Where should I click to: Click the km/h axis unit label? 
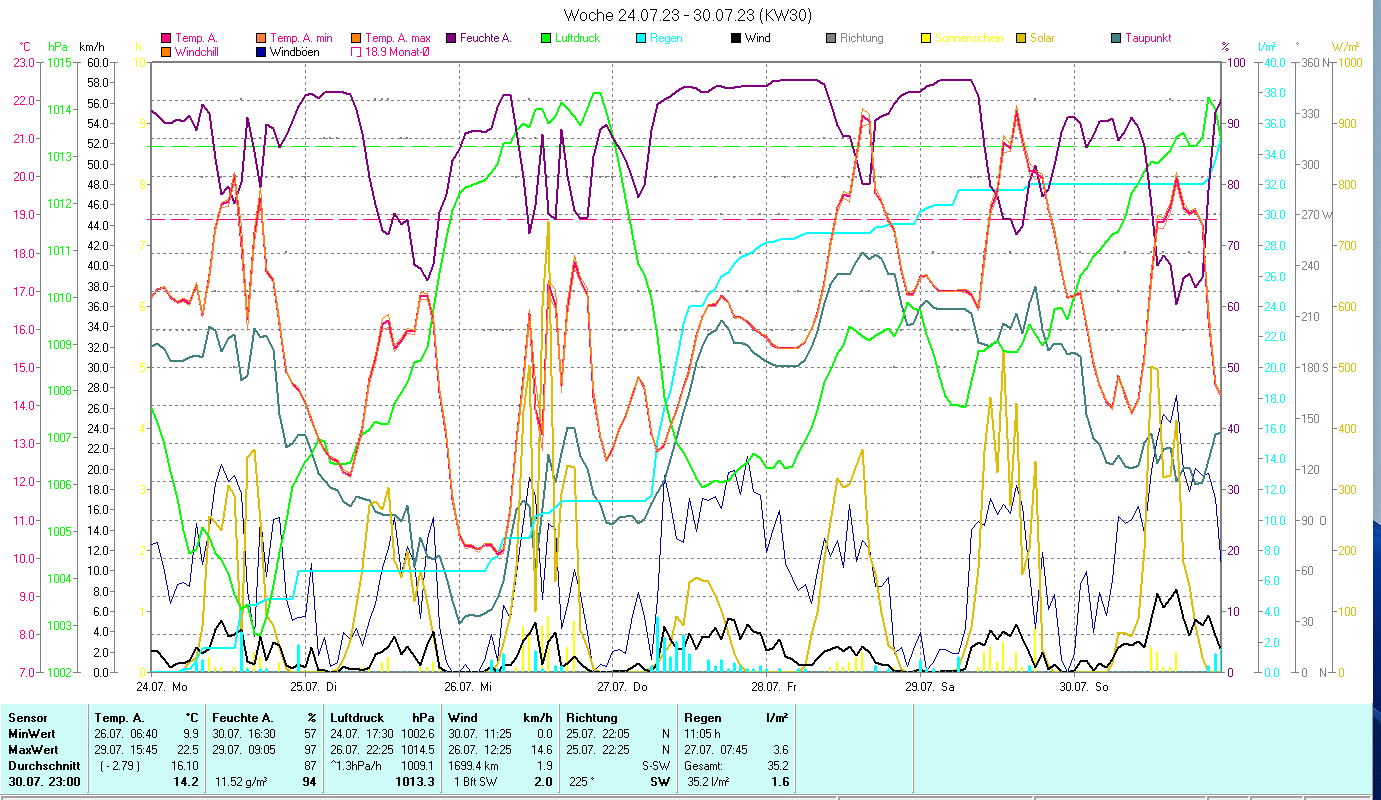(x=91, y=47)
